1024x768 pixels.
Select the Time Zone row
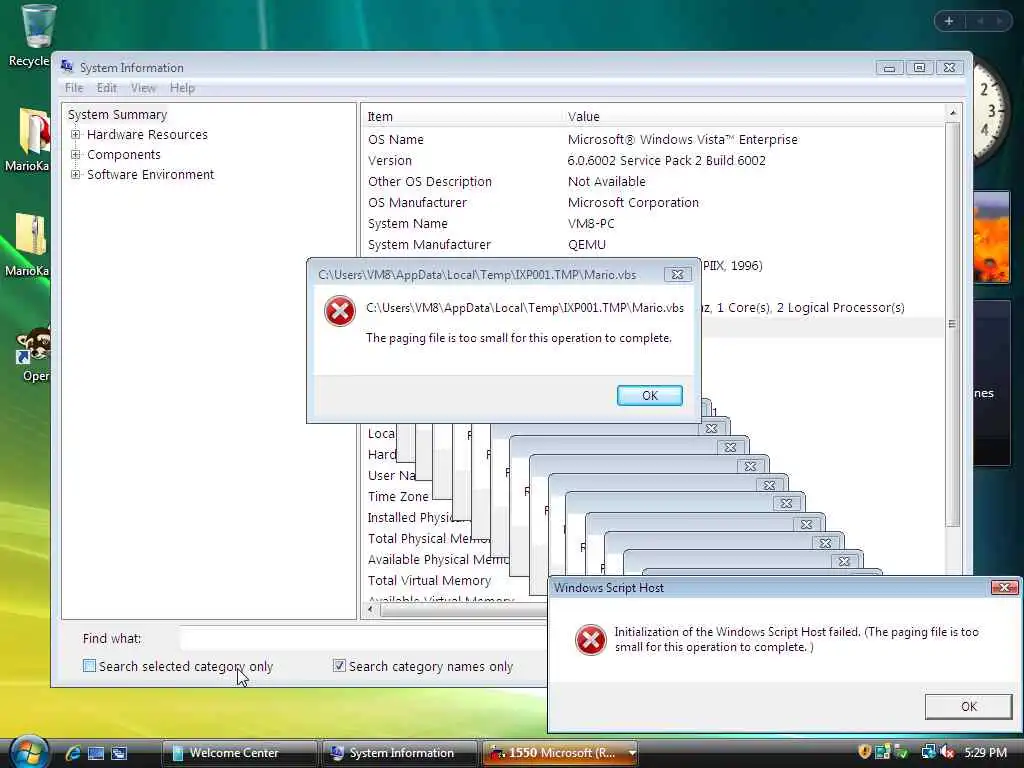point(398,496)
